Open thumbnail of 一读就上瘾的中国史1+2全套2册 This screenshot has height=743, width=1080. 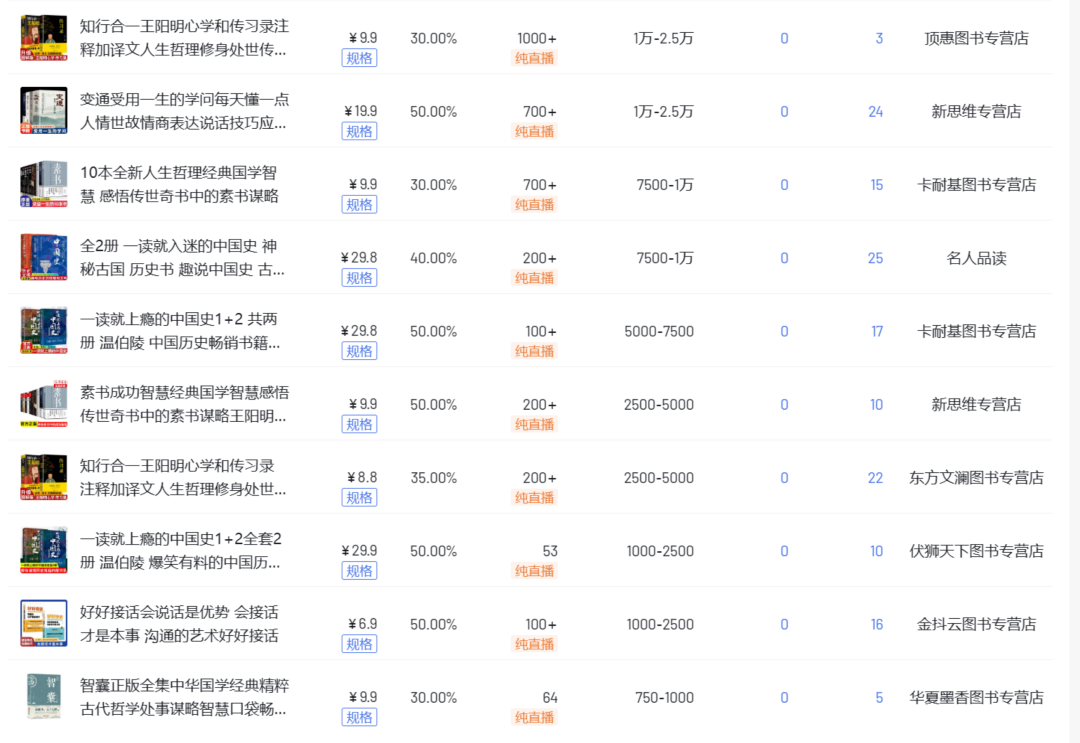44,551
